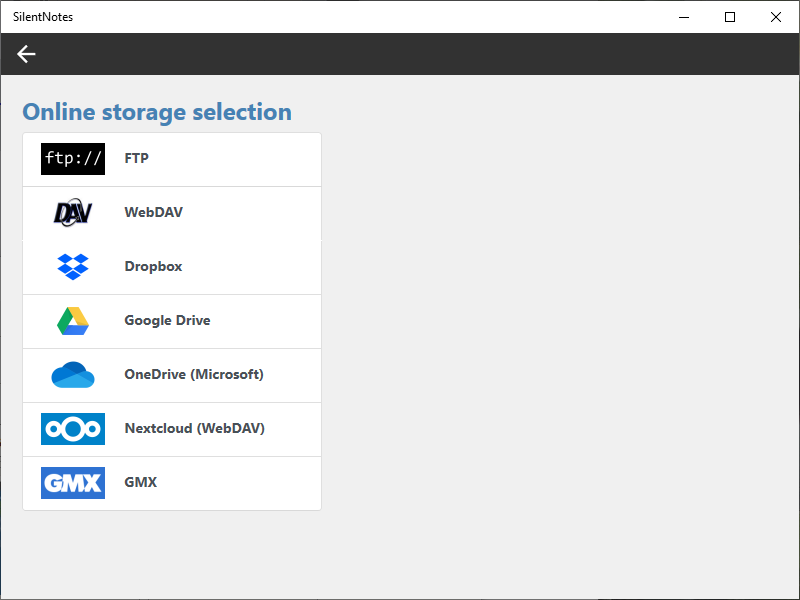Click the Nextcloud logo icon

tap(73, 429)
